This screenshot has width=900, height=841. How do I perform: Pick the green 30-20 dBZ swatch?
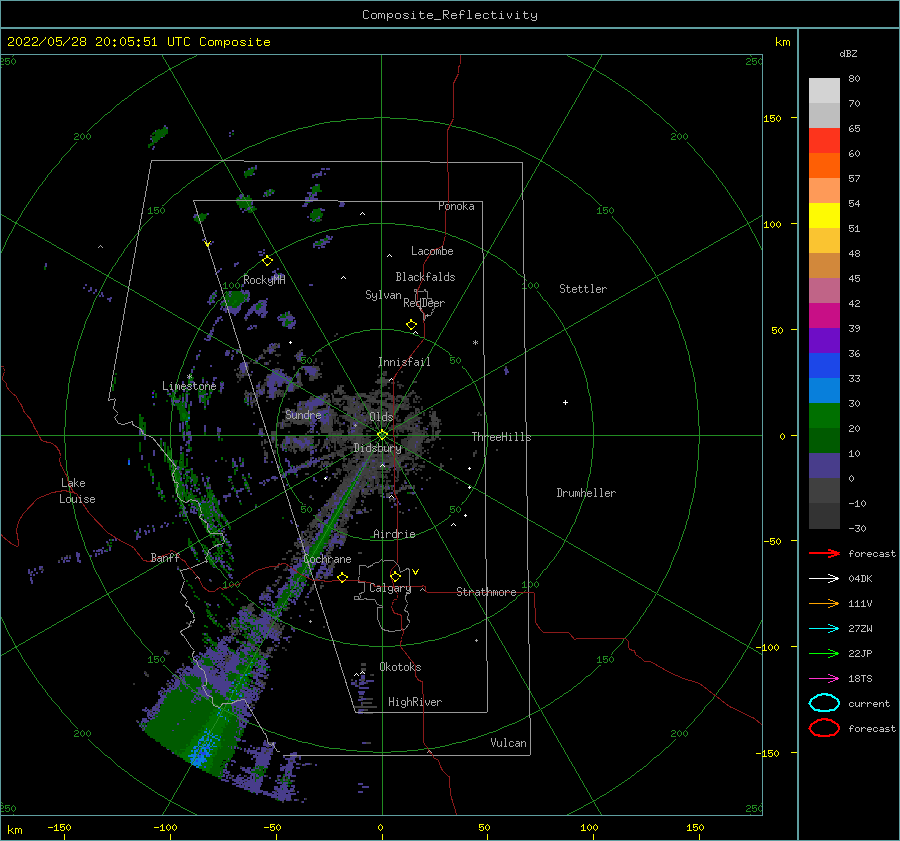pyautogui.click(x=824, y=415)
